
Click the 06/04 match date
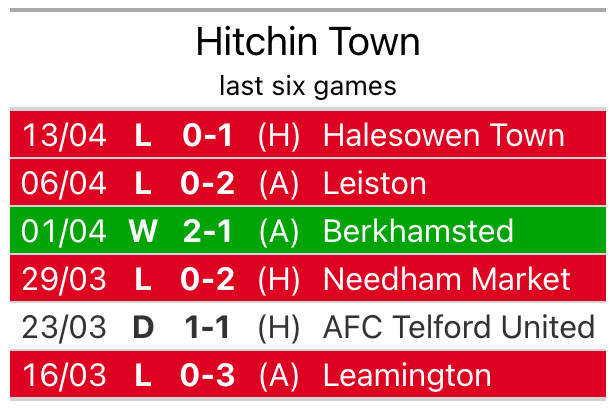(64, 183)
